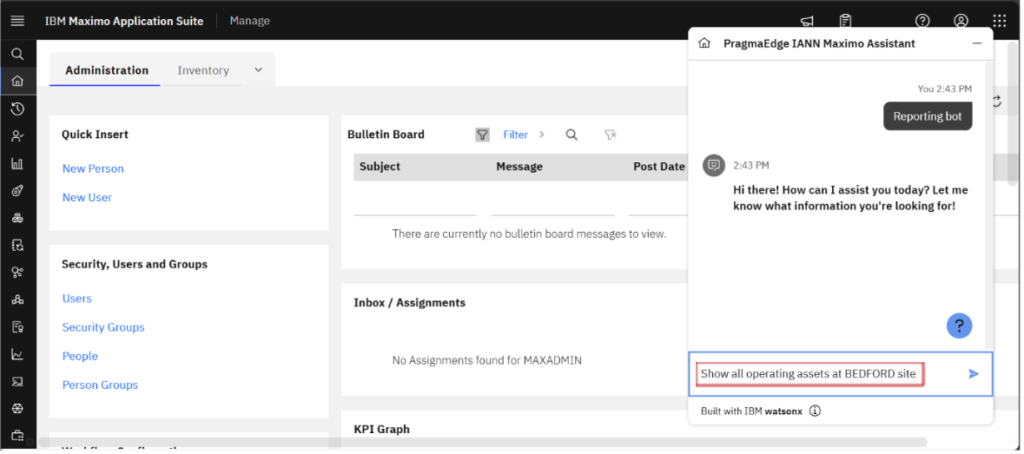Click the Inbox / Assignments heading

coord(409,302)
